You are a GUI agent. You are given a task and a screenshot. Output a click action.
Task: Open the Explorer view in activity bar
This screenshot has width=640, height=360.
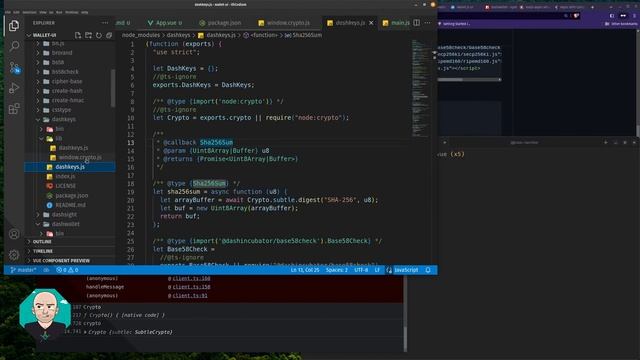click(14, 26)
